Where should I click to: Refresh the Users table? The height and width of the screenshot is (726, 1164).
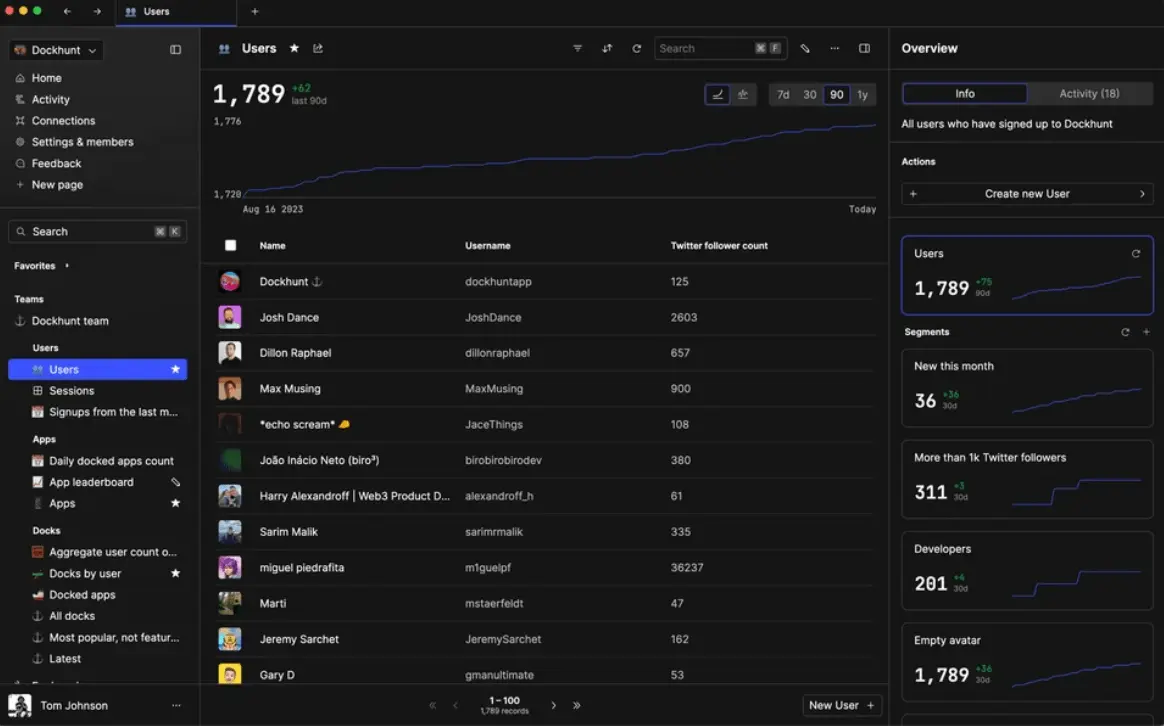coord(636,48)
